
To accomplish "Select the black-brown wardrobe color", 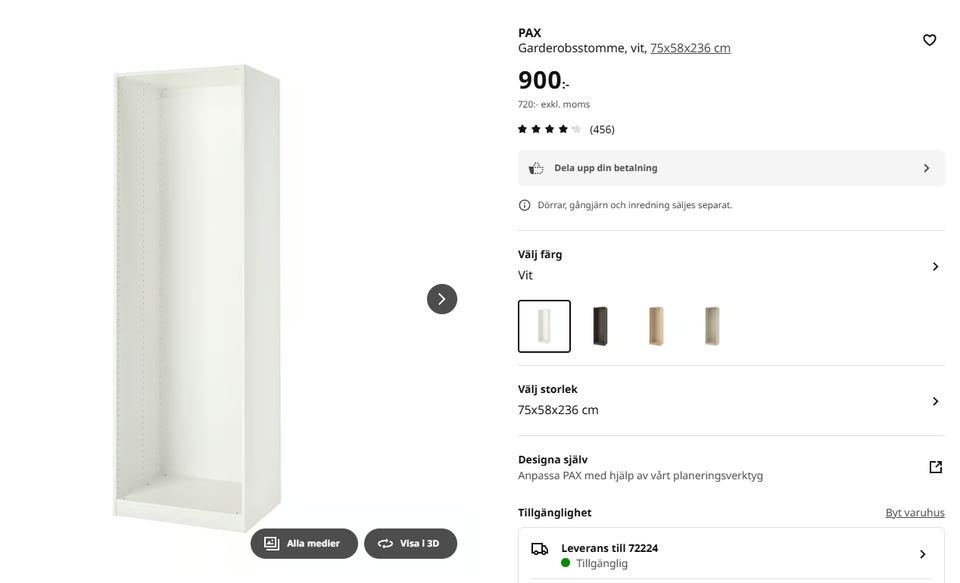I will coord(600,326).
